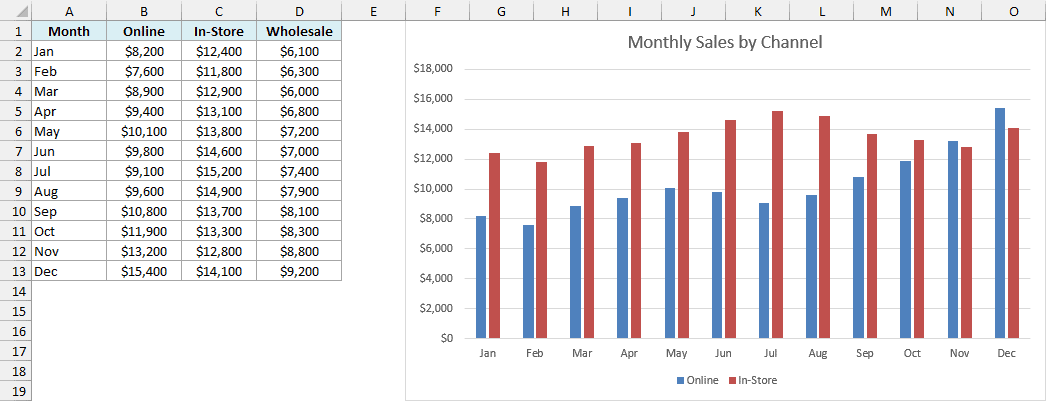Select the $7,900 Wholesale cell
1046x401 pixels.
[x=300, y=191]
